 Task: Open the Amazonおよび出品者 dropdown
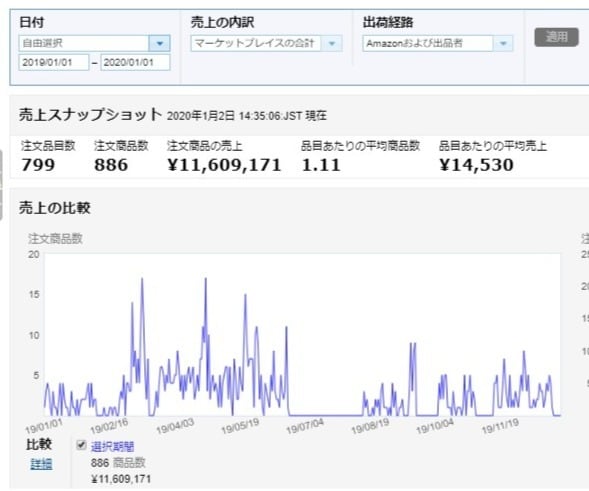[x=438, y=43]
